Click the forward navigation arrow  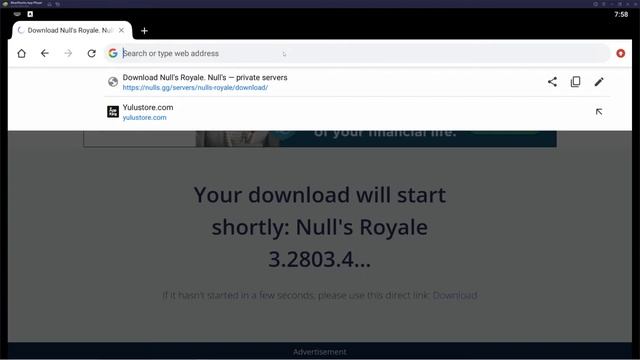pos(68,53)
